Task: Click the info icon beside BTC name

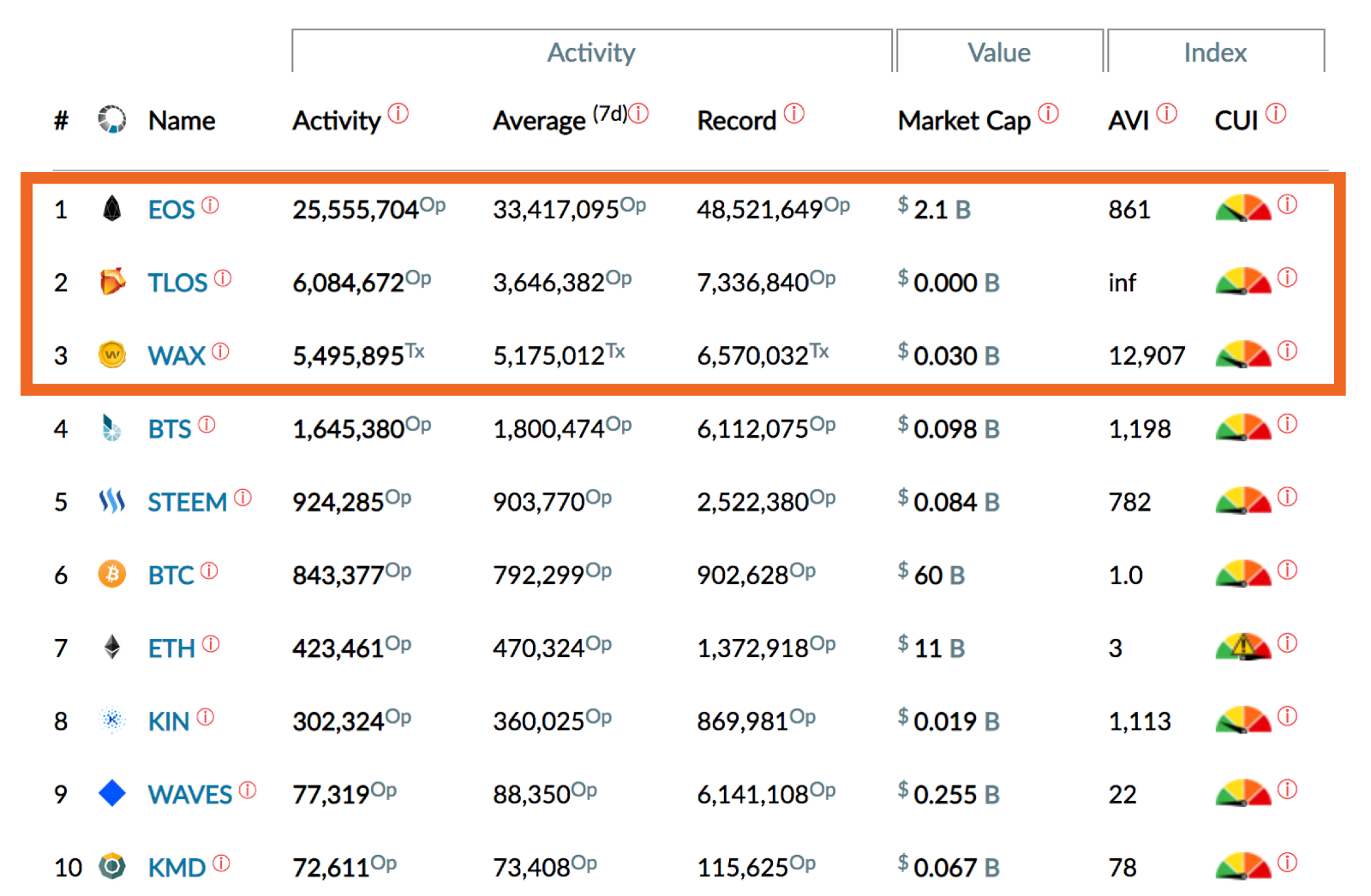Action: click(209, 570)
